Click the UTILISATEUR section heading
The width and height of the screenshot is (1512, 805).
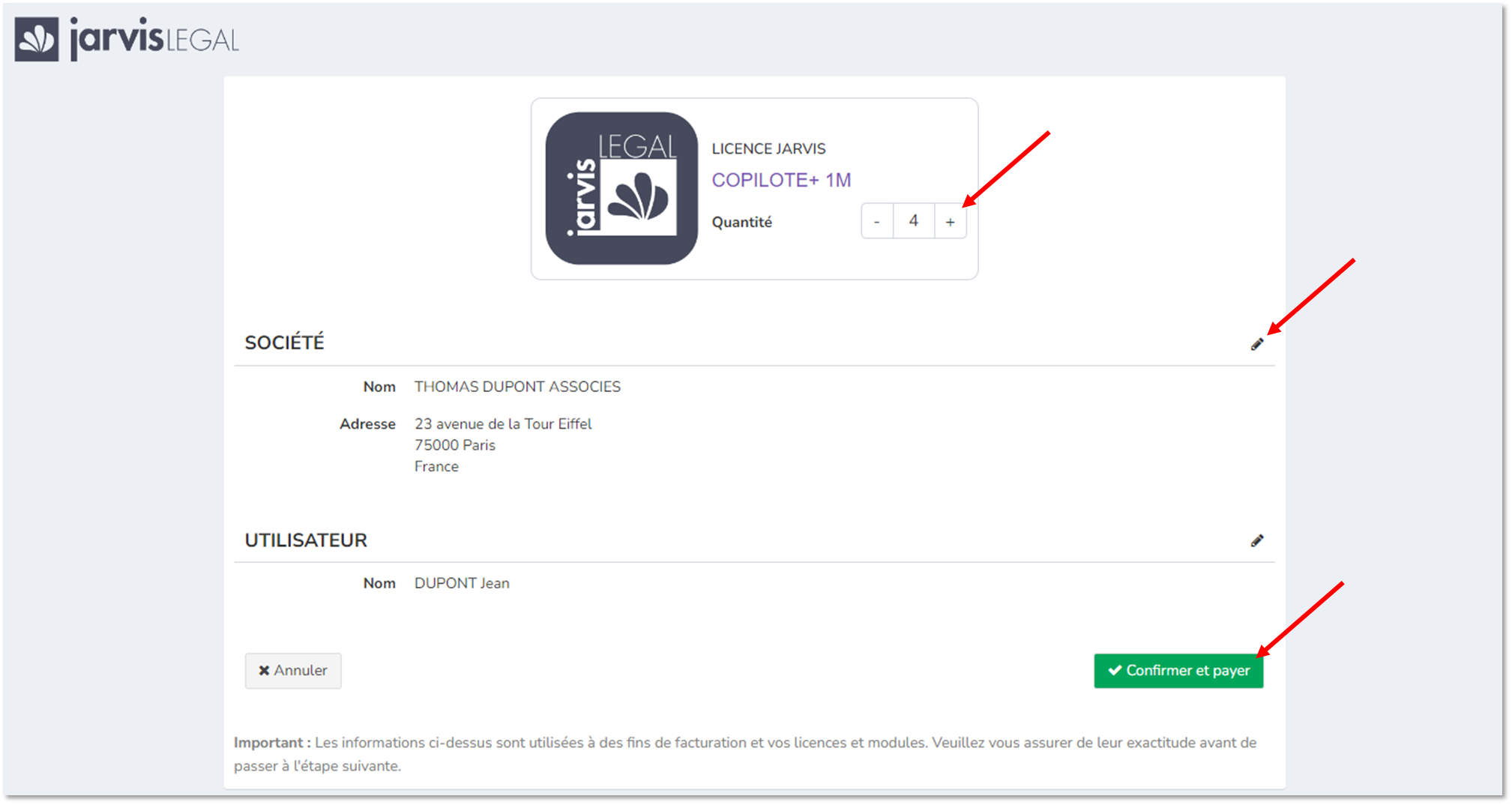point(306,540)
